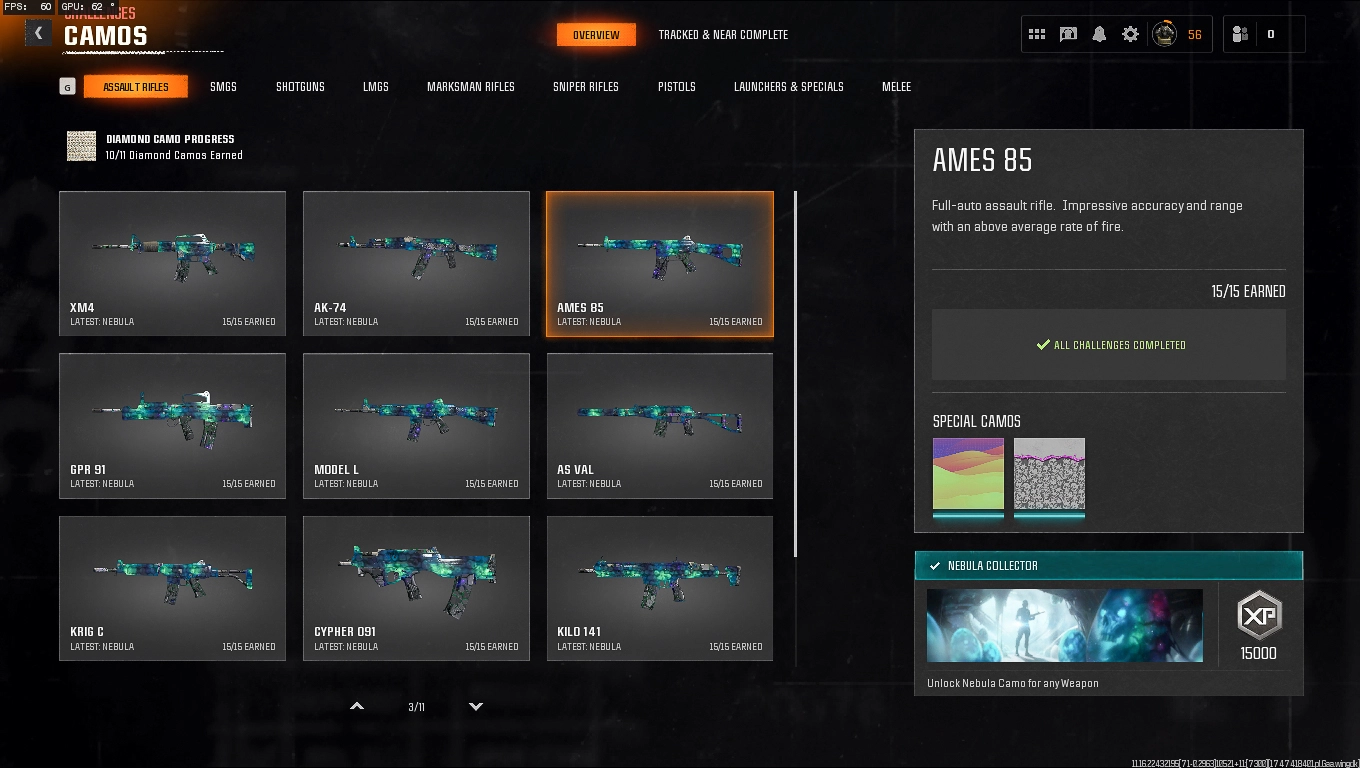Select the XM4 weapon card
1360x768 pixels.
(172, 264)
